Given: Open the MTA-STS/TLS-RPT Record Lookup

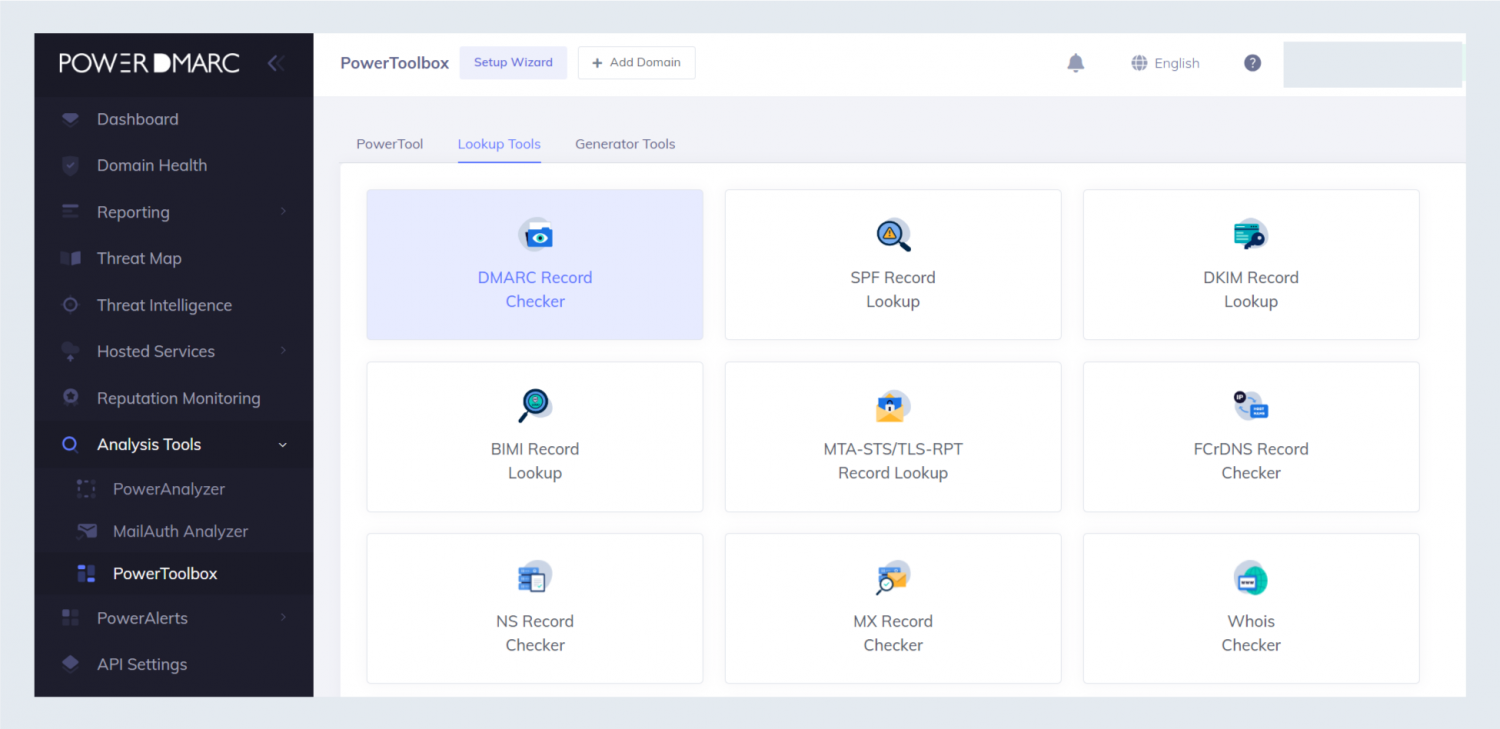Looking at the screenshot, I should (893, 436).
